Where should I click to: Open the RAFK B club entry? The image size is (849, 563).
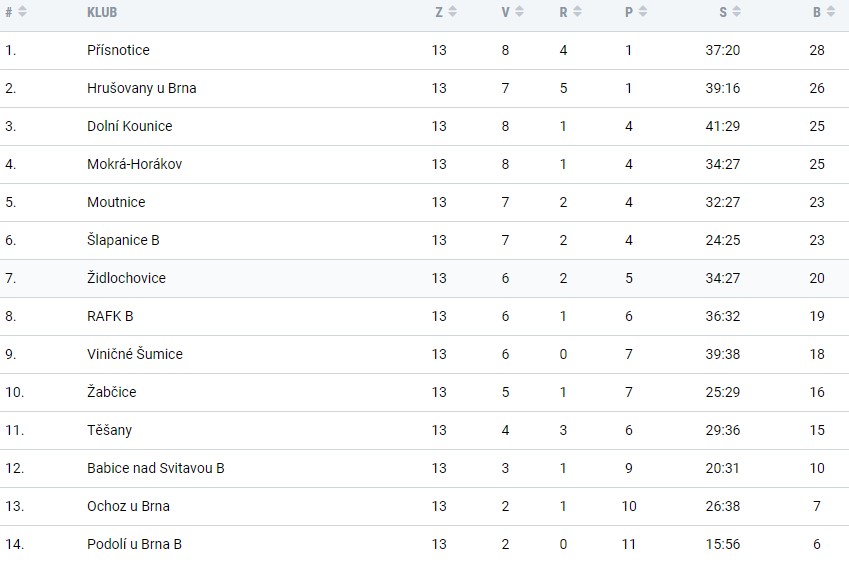coord(110,316)
